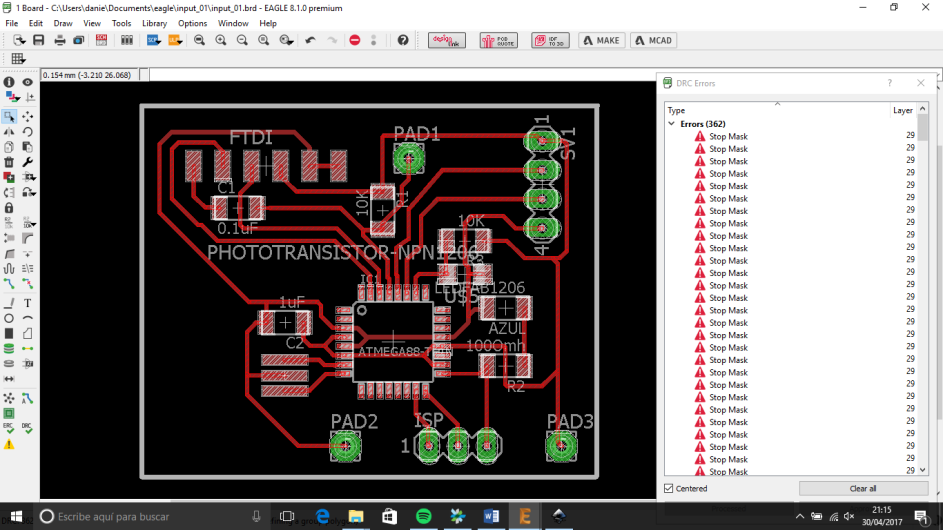Open Help with the question mark icon
This screenshot has height=530, width=943.
[x=403, y=40]
